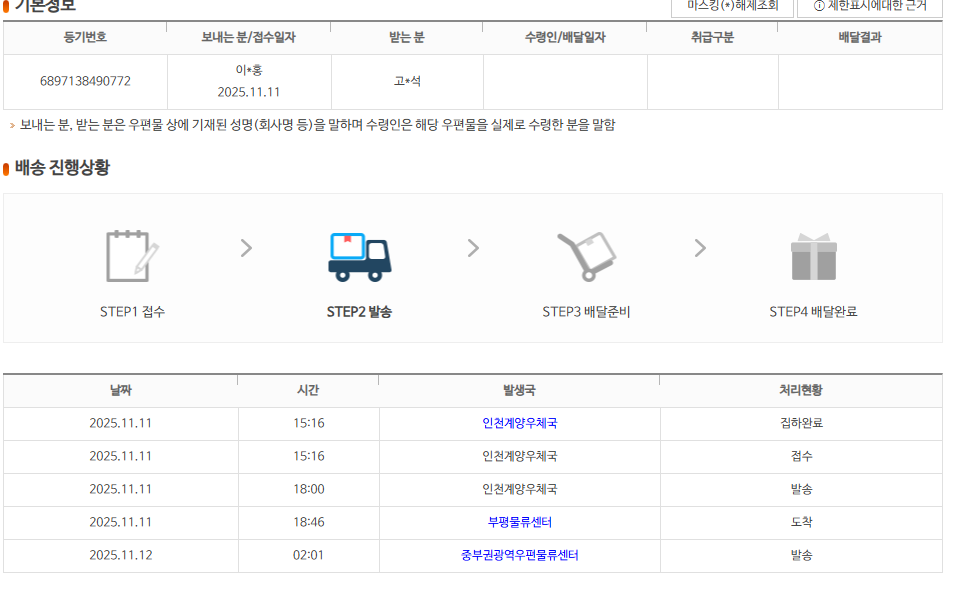Click the arrow between STEP2 and STEP3
Screen dimensions: 968x590
[x=473, y=248]
